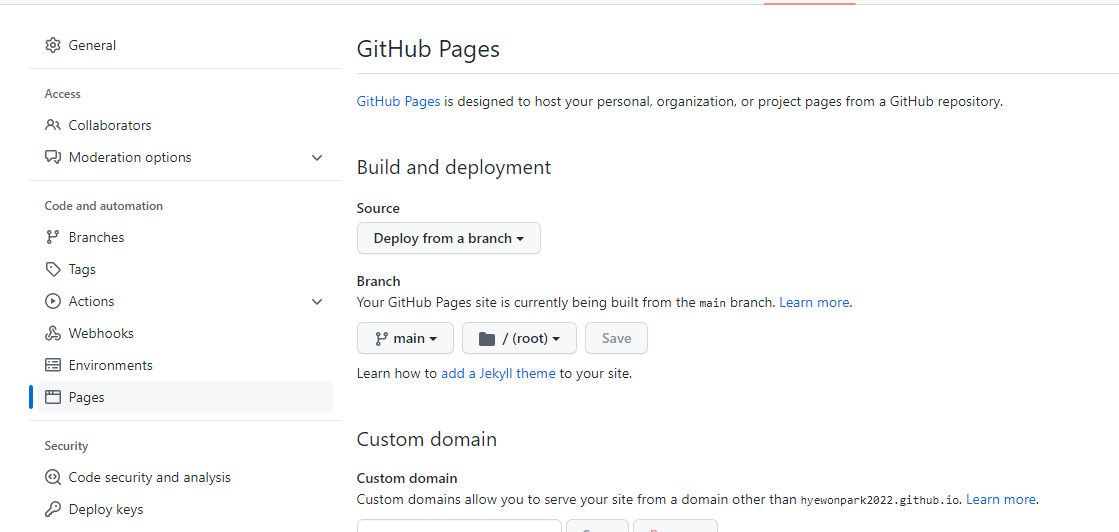Image resolution: width=1119 pixels, height=532 pixels.
Task: Click the Pages browser-window icon
Action: pos(52,397)
